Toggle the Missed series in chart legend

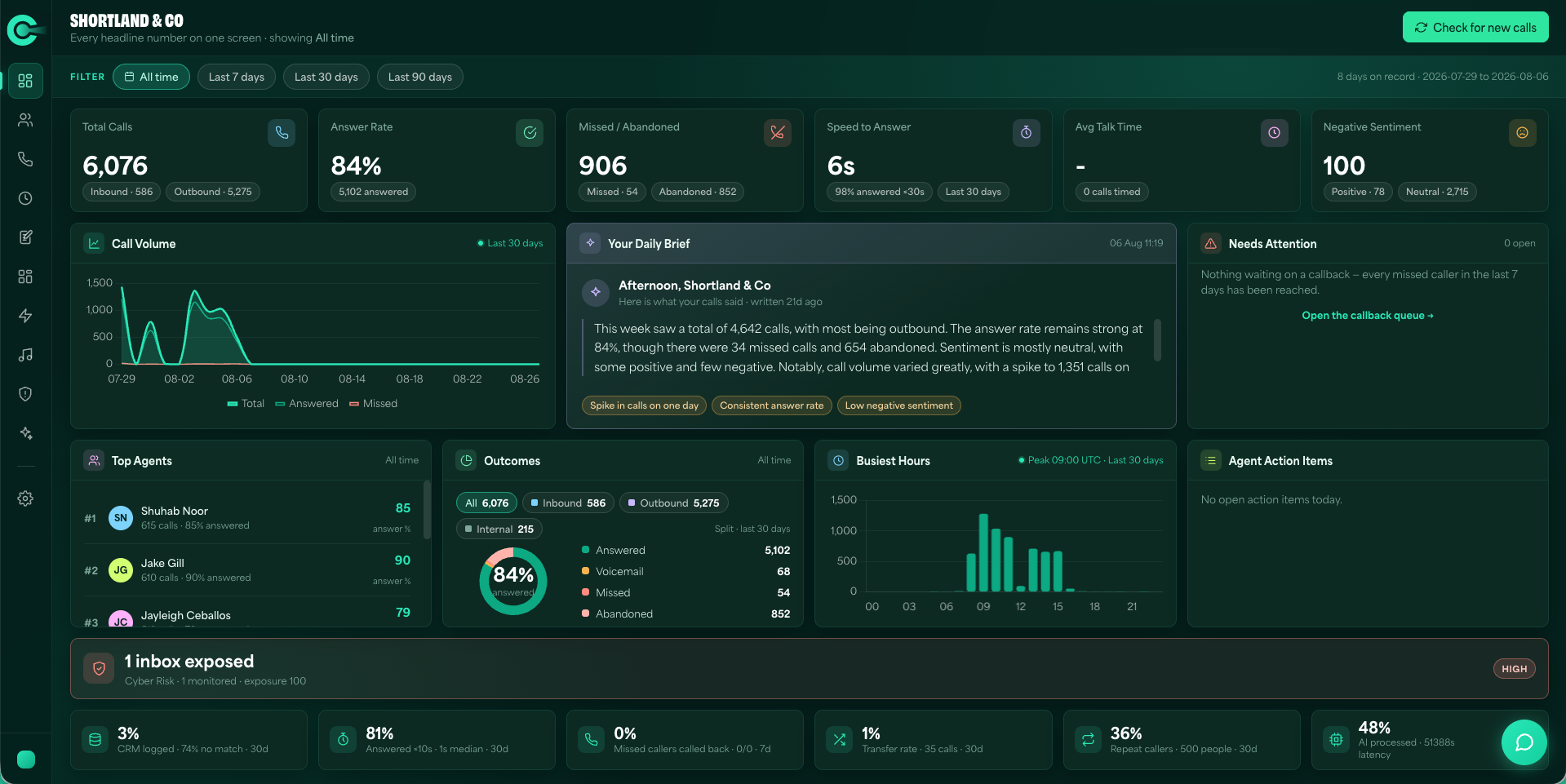tap(373, 403)
